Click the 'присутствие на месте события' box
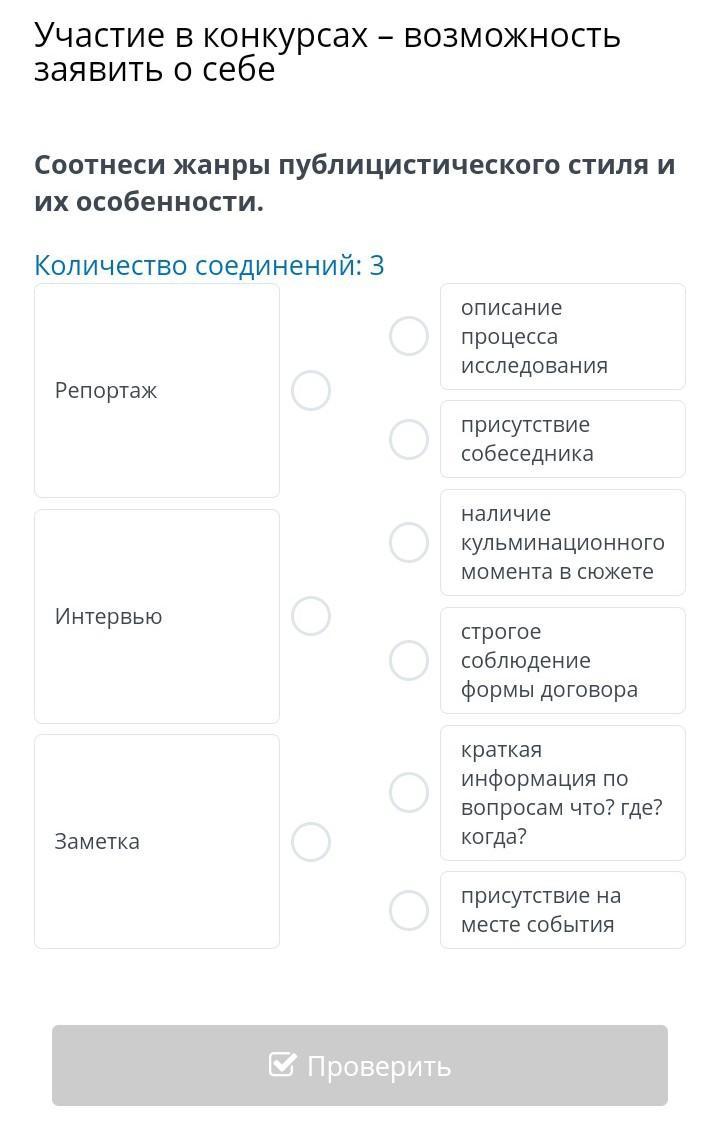Image resolution: width=720 pixels, height=1128 pixels. click(563, 910)
